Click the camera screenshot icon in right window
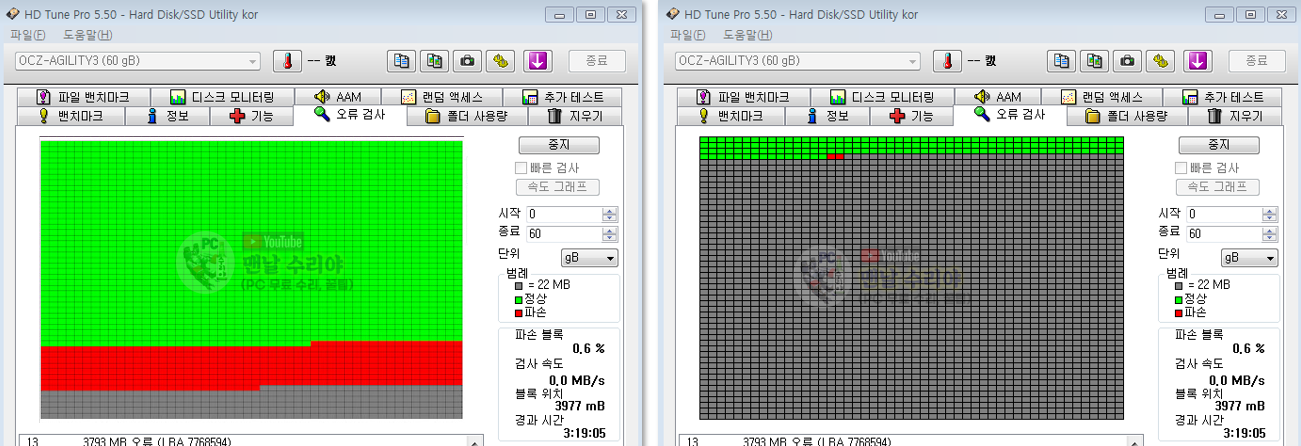Image resolution: width=1301 pixels, height=446 pixels. [x=1127, y=61]
